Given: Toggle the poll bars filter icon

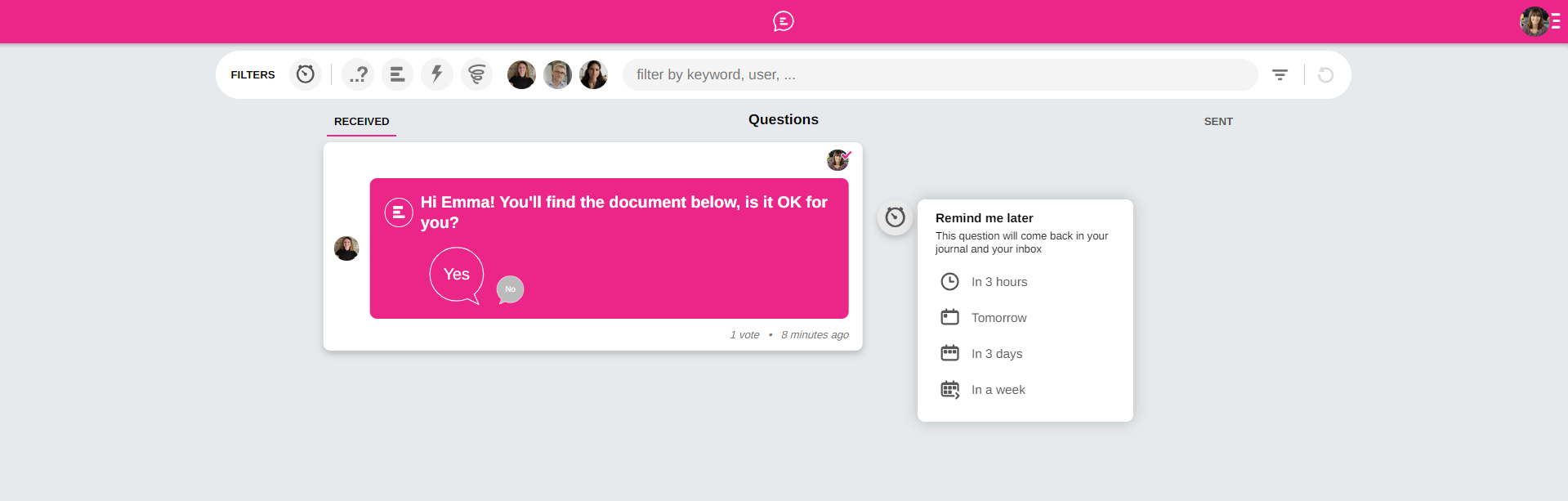Looking at the screenshot, I should (x=397, y=74).
